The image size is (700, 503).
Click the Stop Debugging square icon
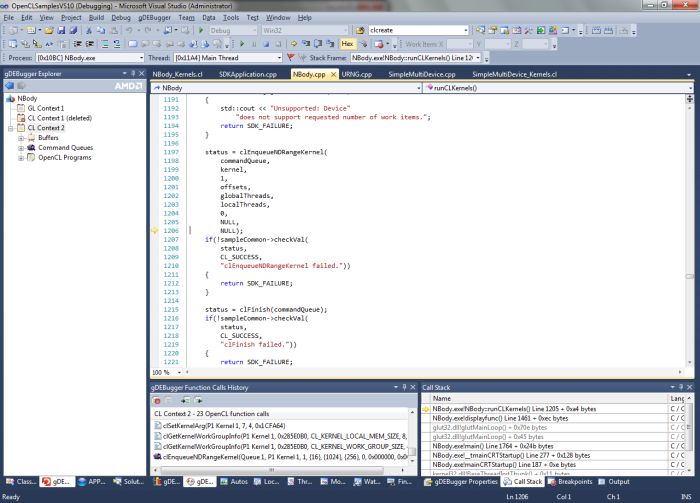click(x=266, y=44)
